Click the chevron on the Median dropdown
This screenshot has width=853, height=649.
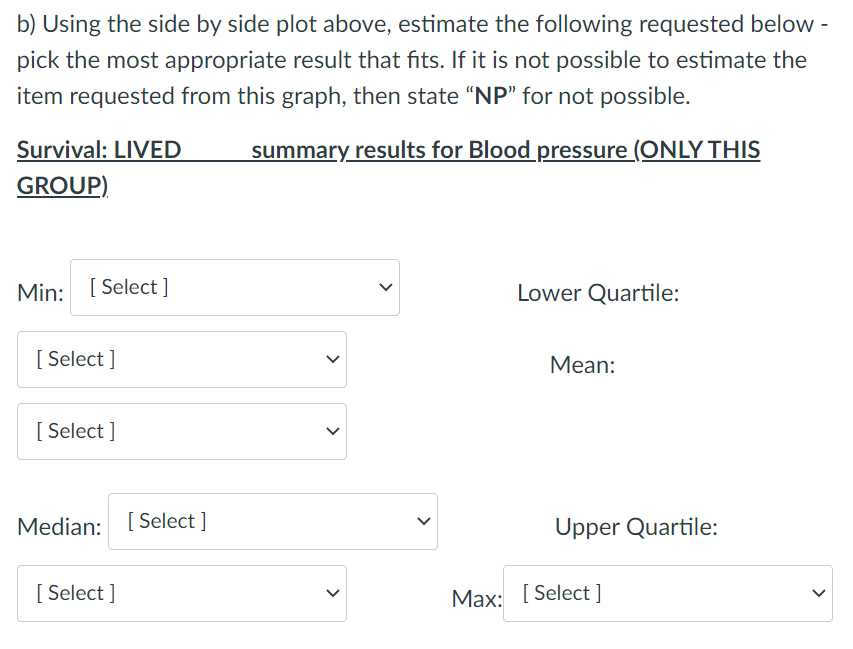422,521
